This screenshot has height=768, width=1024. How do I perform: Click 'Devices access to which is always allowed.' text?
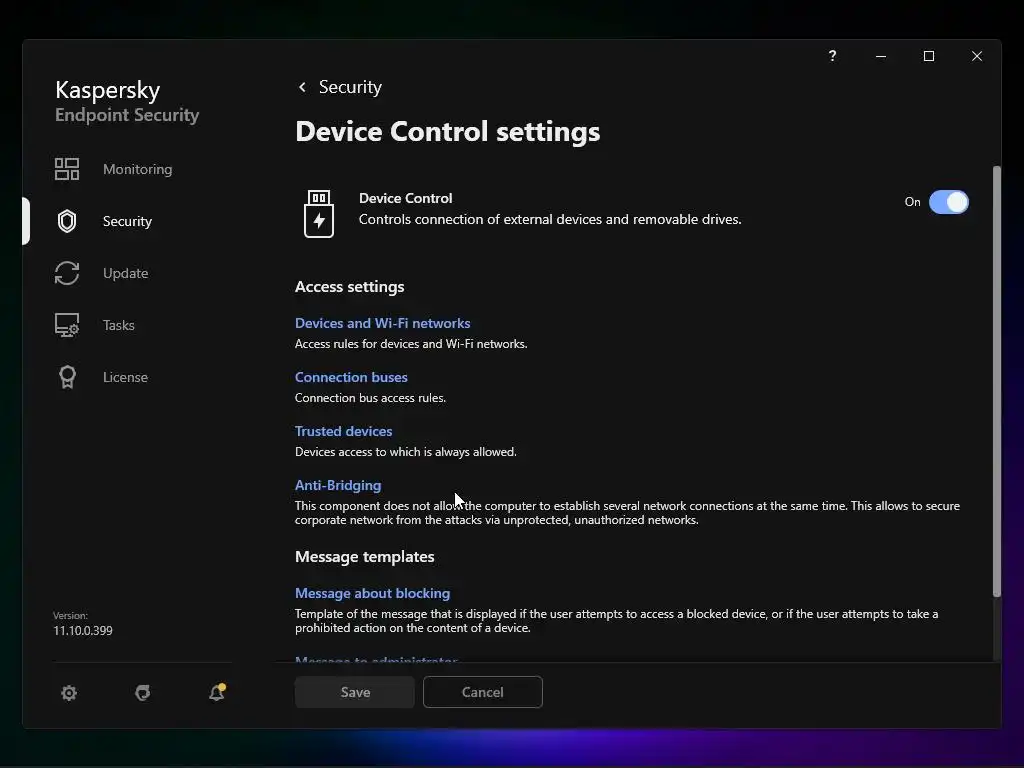pyautogui.click(x=406, y=452)
